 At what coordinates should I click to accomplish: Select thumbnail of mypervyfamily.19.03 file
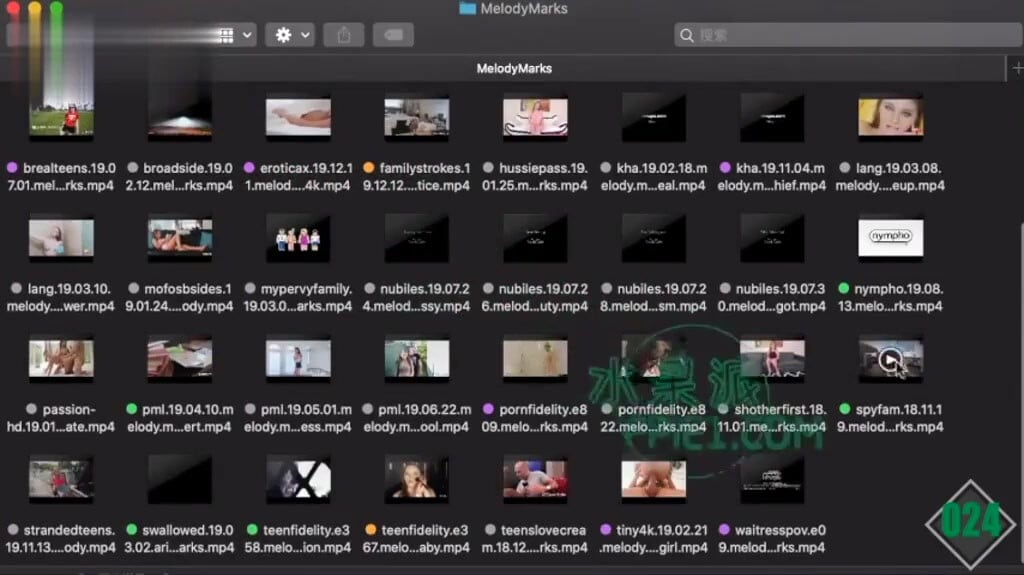click(x=298, y=238)
